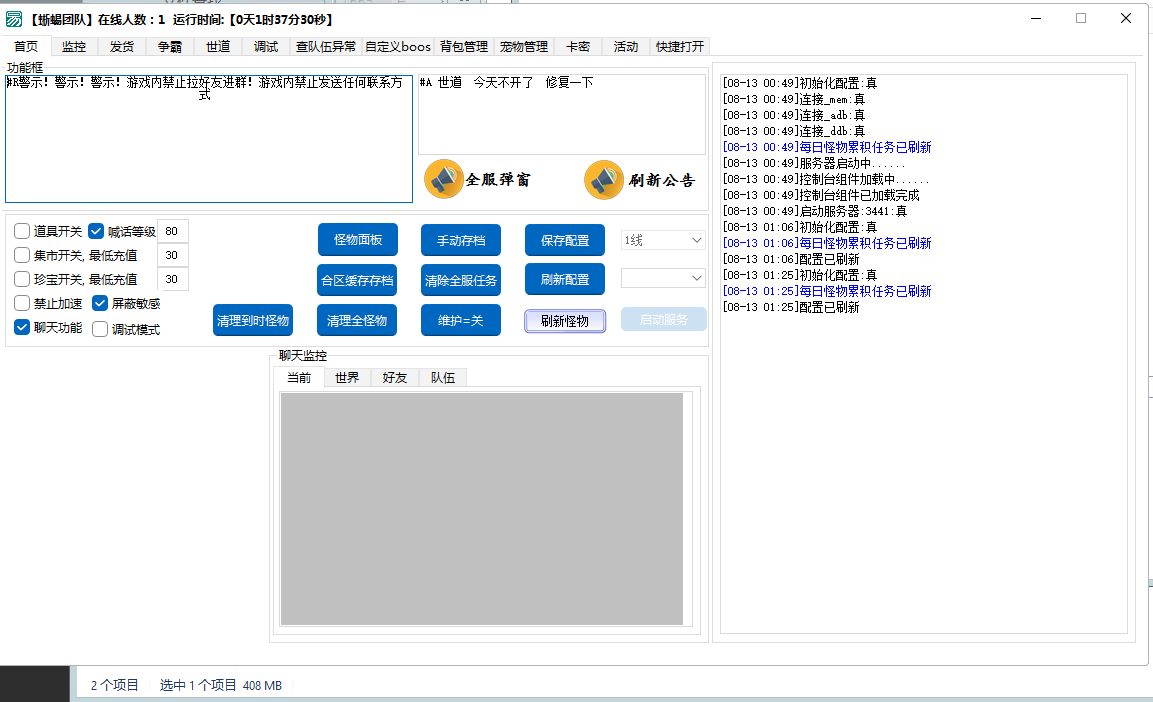Enable the 禁止加速 checkbox

pyautogui.click(x=22, y=303)
